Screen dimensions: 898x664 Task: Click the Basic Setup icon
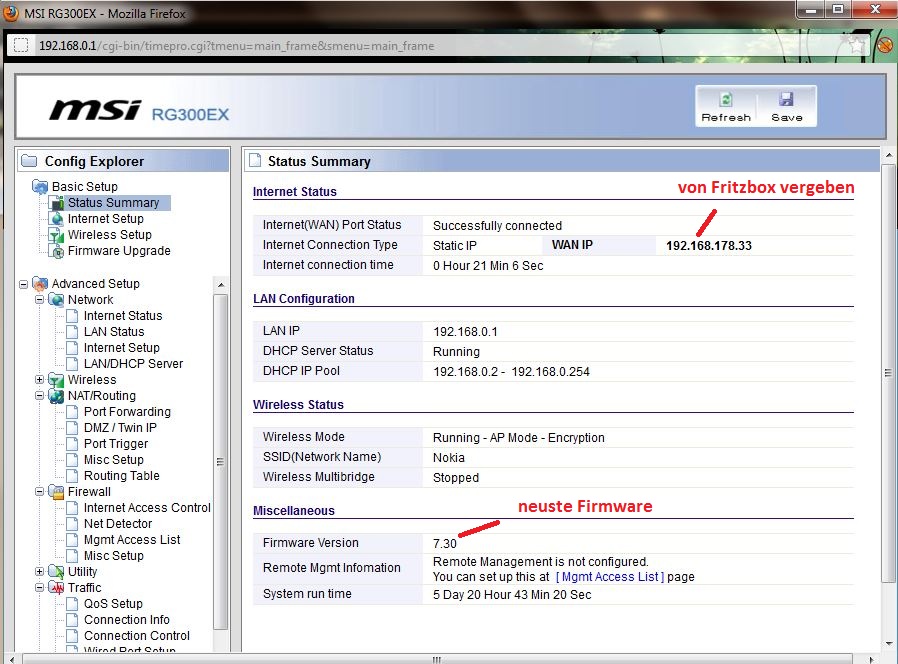coord(40,187)
